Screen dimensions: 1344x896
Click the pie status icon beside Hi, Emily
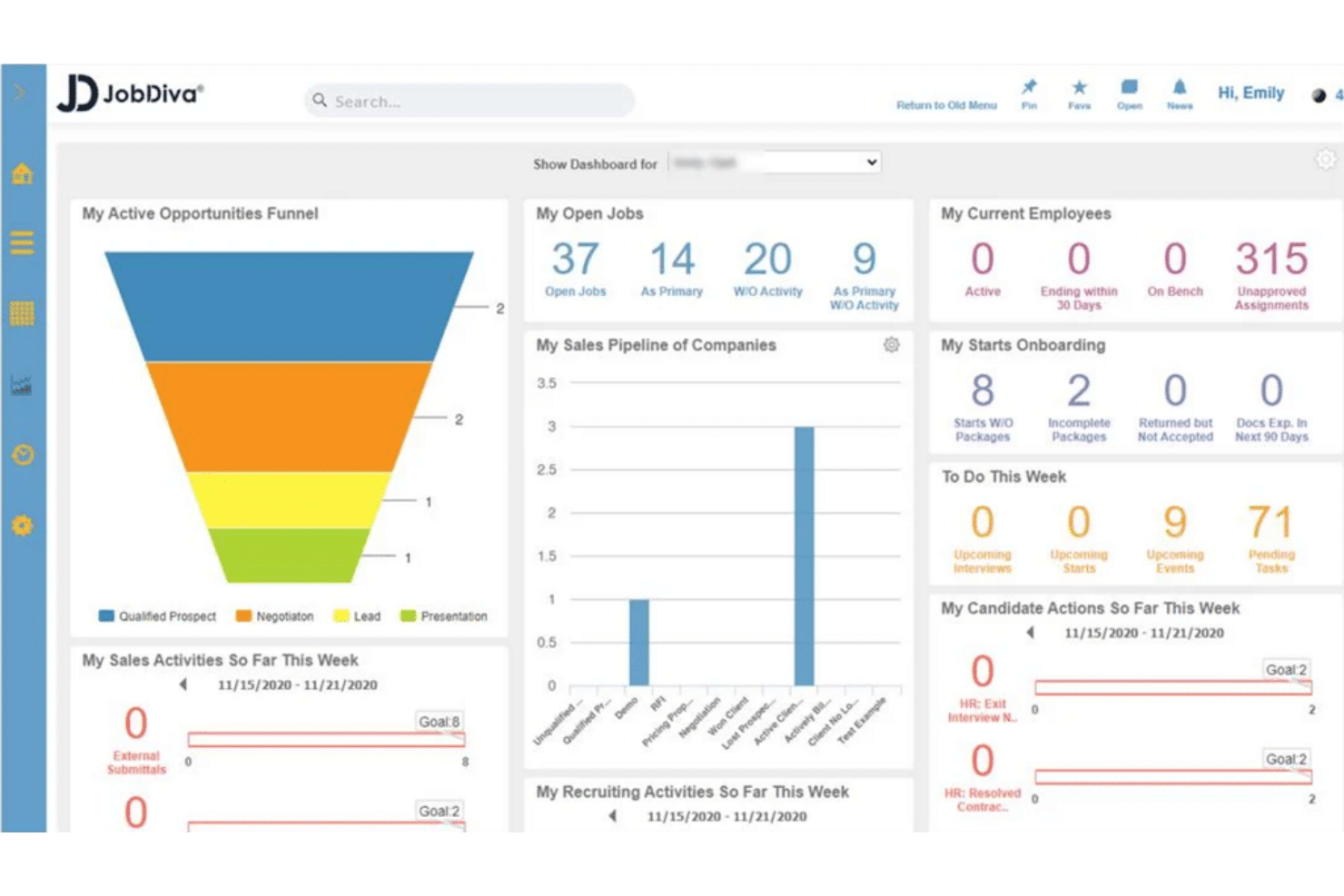[1319, 95]
